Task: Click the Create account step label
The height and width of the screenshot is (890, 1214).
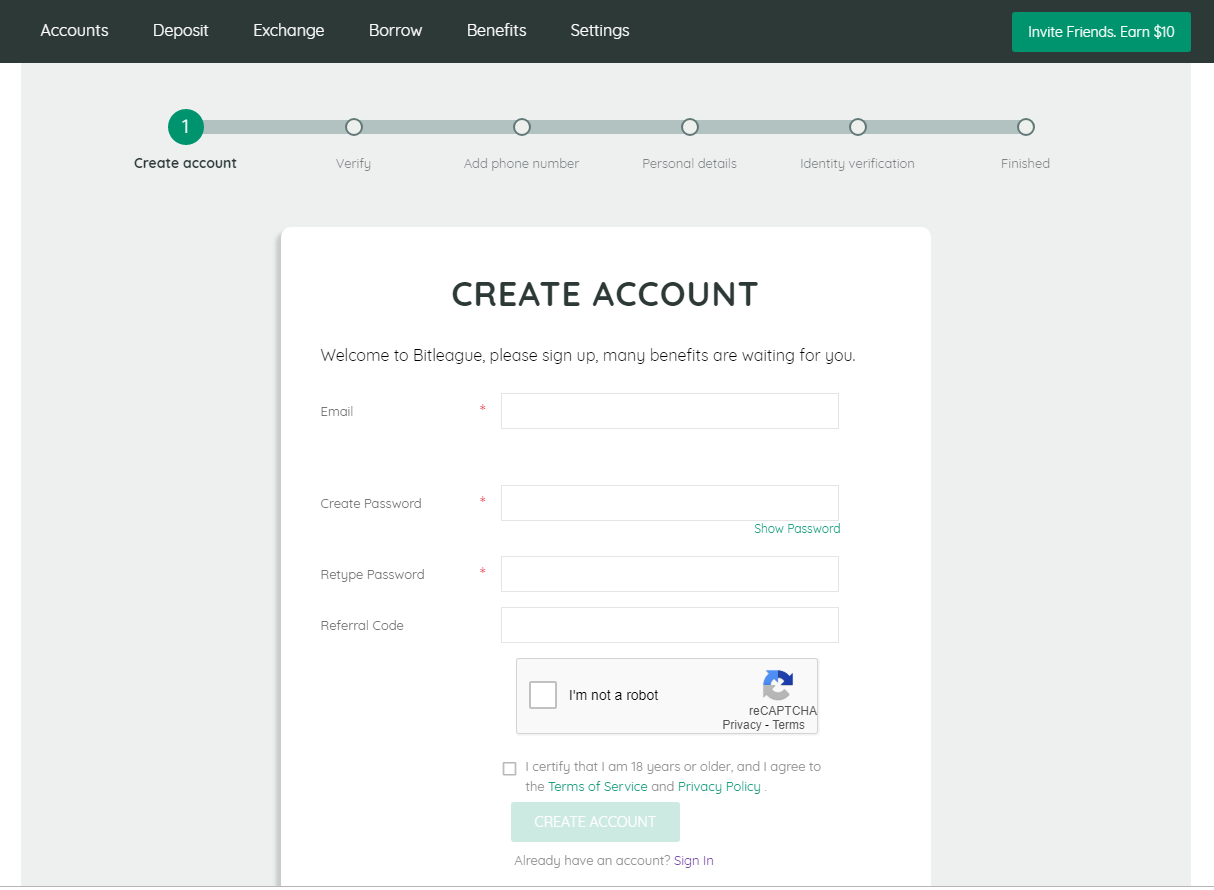Action: pos(185,163)
